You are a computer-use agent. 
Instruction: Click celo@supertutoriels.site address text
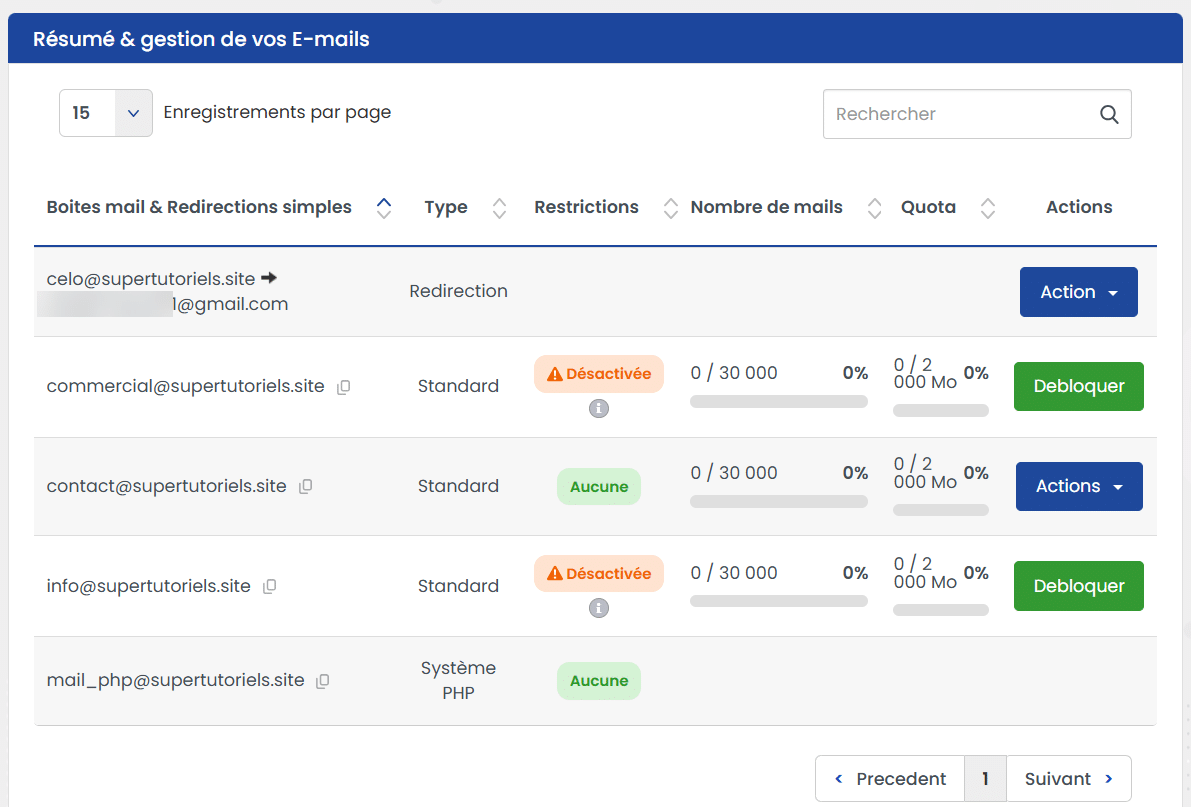150,279
